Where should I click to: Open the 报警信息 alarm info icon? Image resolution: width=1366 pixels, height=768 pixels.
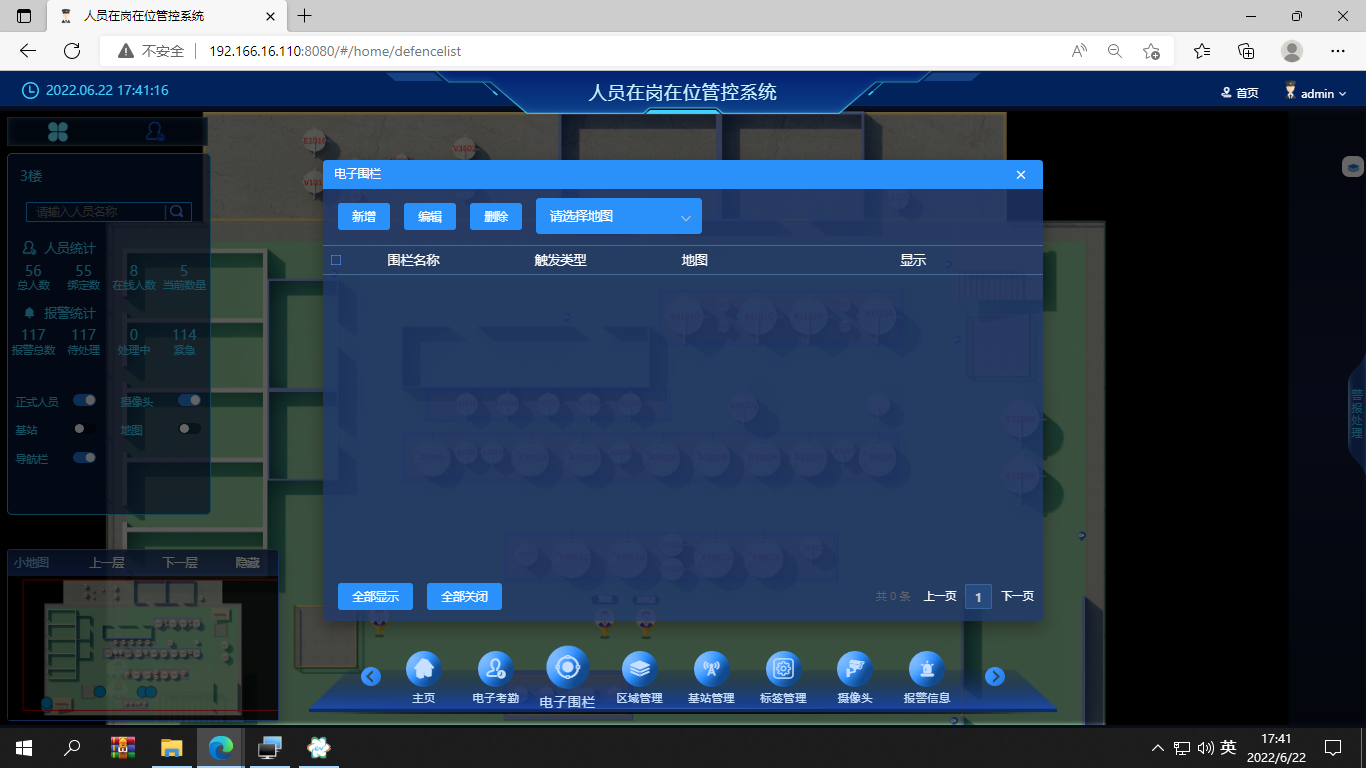pos(927,669)
